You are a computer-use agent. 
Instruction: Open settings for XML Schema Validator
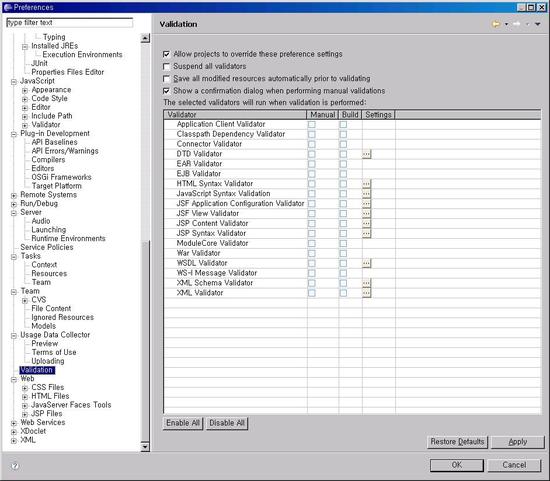366,283
